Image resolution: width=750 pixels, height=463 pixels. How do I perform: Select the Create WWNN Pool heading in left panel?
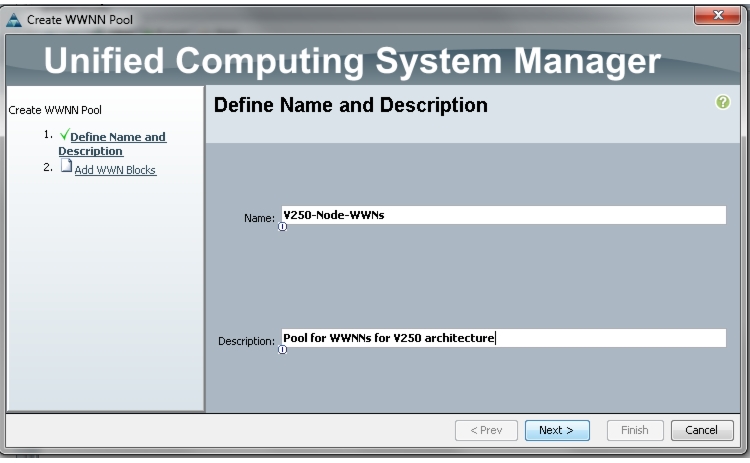click(55, 110)
